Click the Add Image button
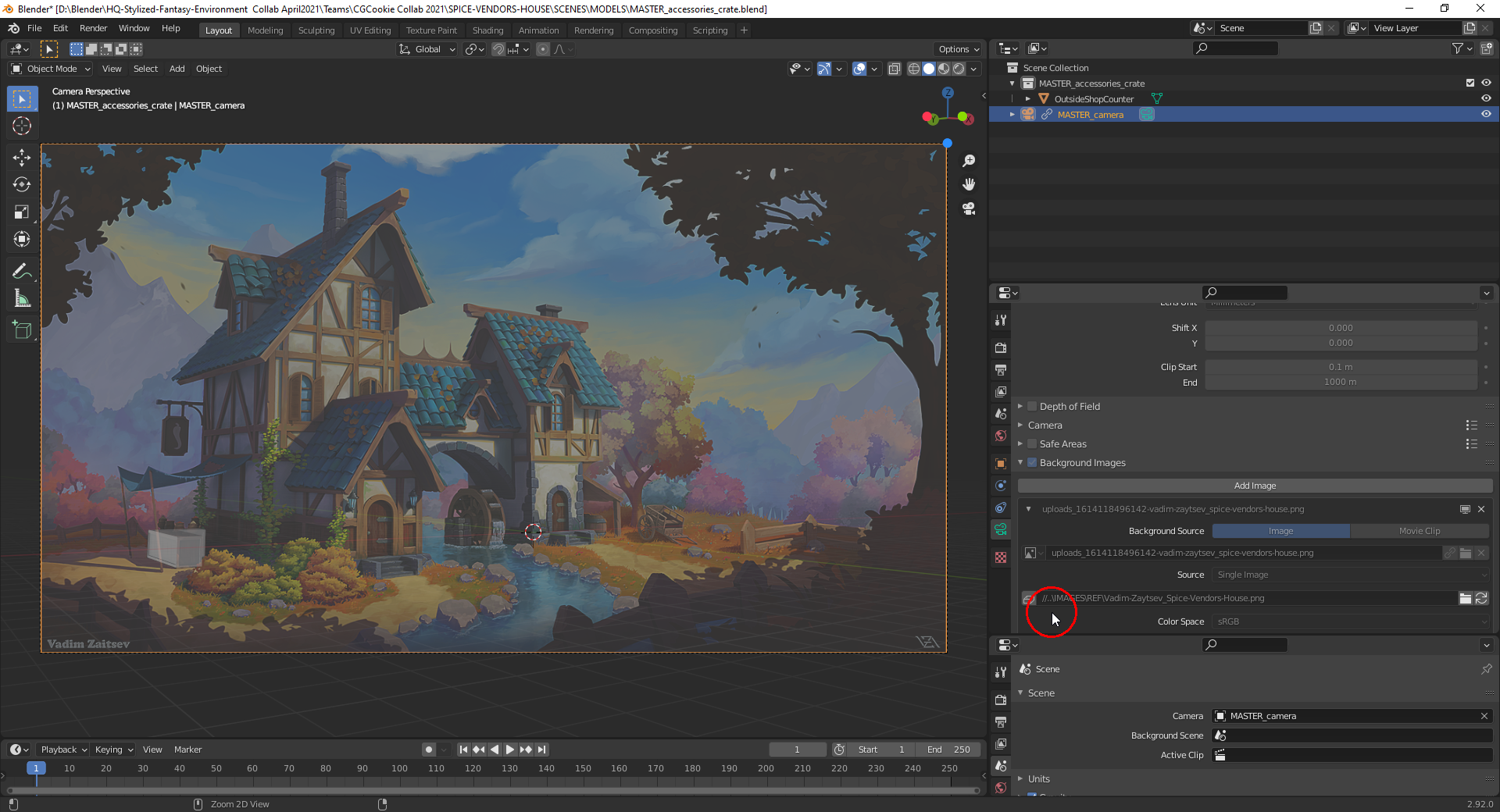 (x=1255, y=486)
